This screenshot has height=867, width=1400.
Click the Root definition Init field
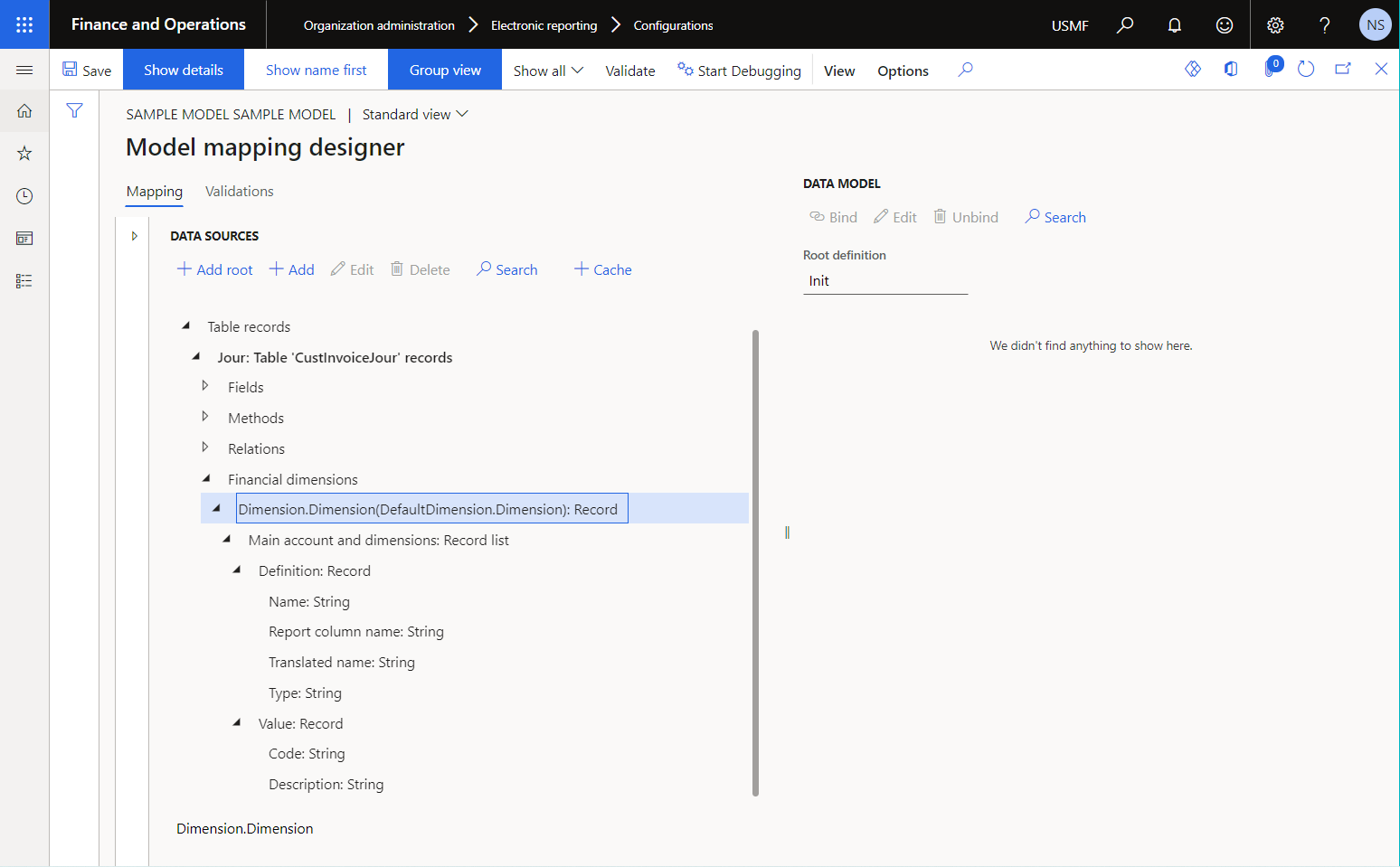click(x=885, y=281)
